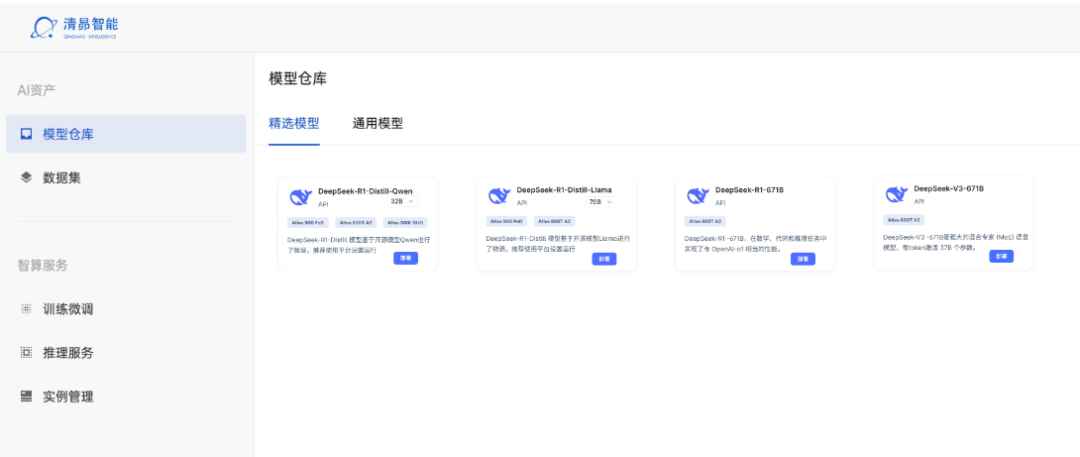Go to 推理服务 in the sidebar
The image size is (1080, 457).
pos(126,353)
